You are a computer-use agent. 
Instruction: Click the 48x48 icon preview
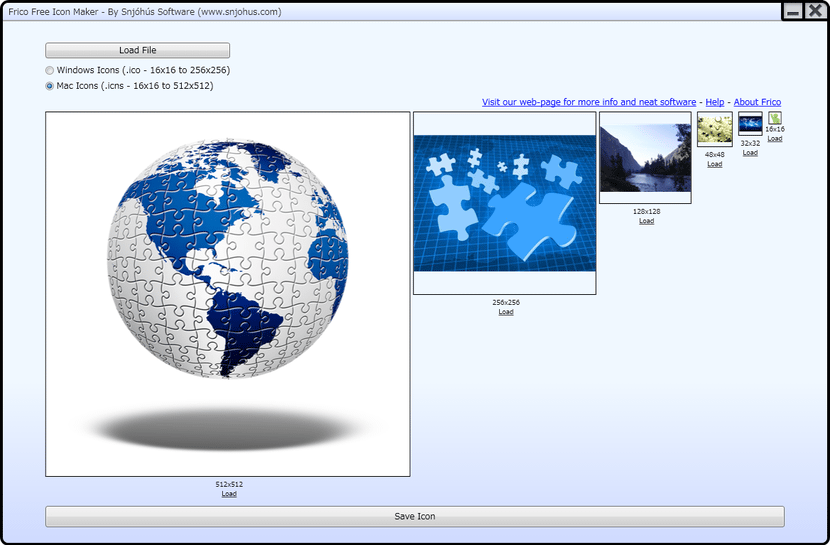[x=715, y=129]
